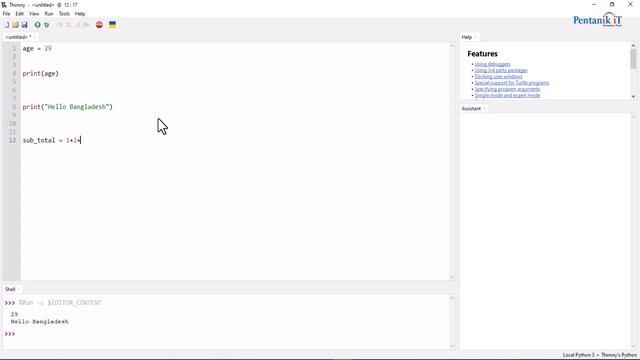Click scroll up arrow of code editor
Viewport: 640px width, 360px height.
(x=452, y=45)
